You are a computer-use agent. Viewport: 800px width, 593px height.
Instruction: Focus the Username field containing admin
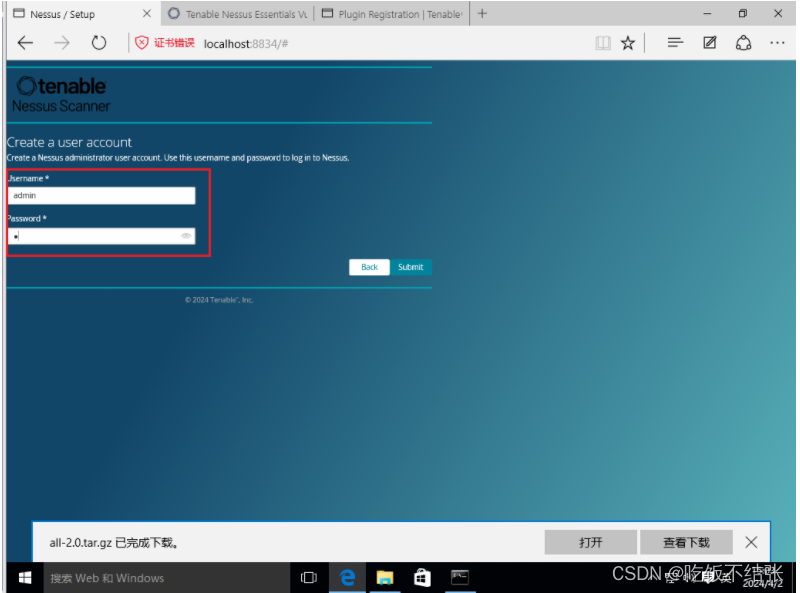coord(101,195)
